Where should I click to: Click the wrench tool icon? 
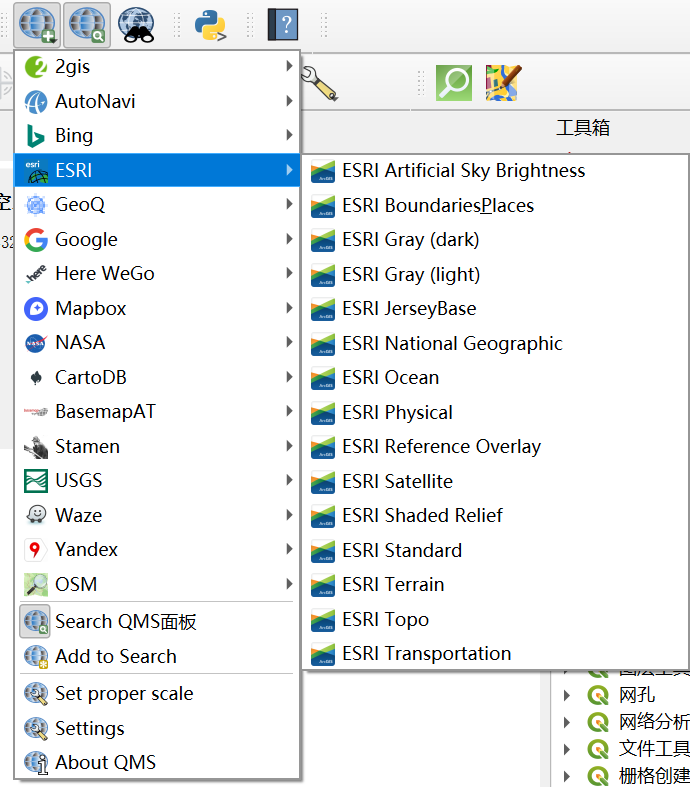click(319, 83)
